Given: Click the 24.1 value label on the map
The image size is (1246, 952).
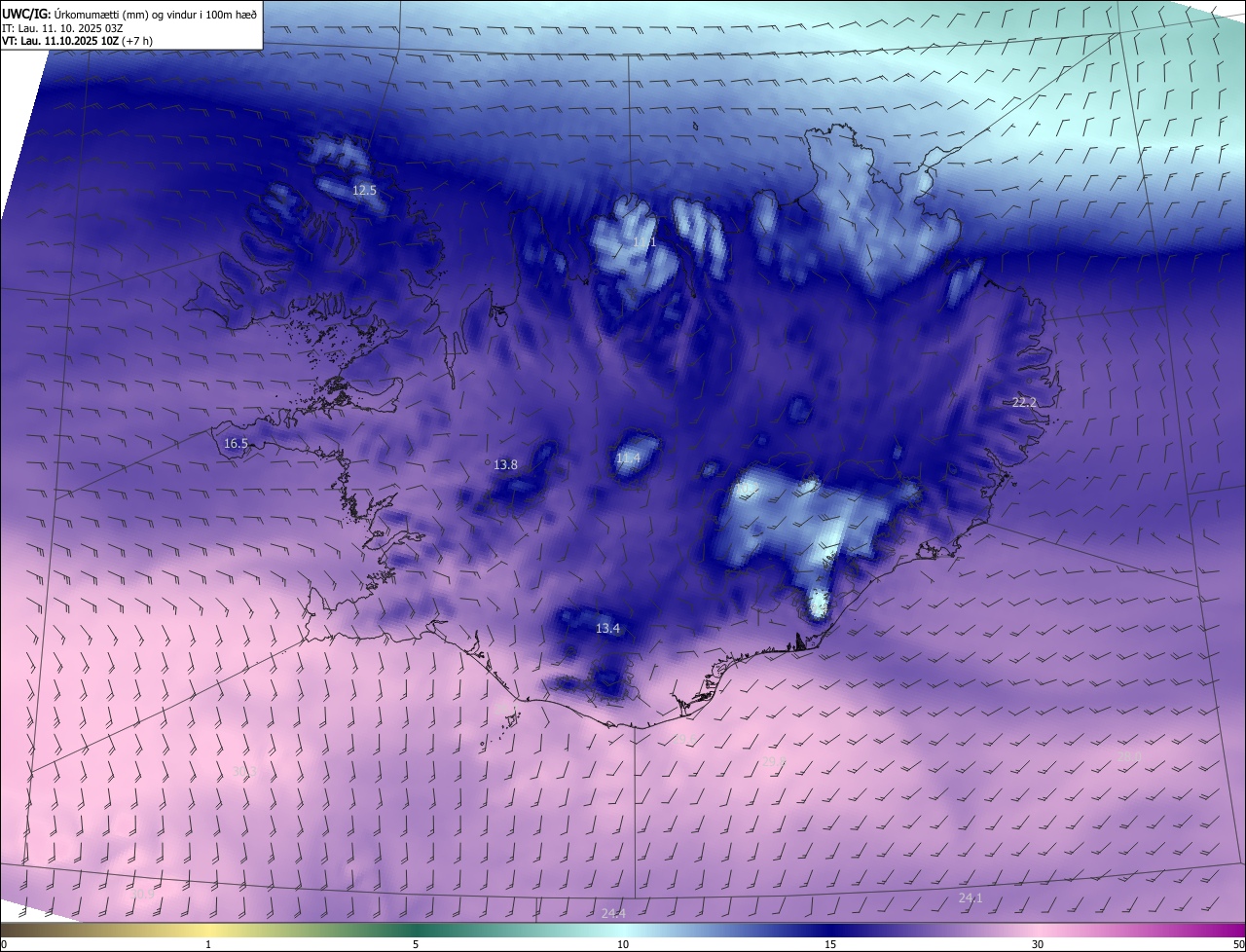Looking at the screenshot, I should 971,897.
